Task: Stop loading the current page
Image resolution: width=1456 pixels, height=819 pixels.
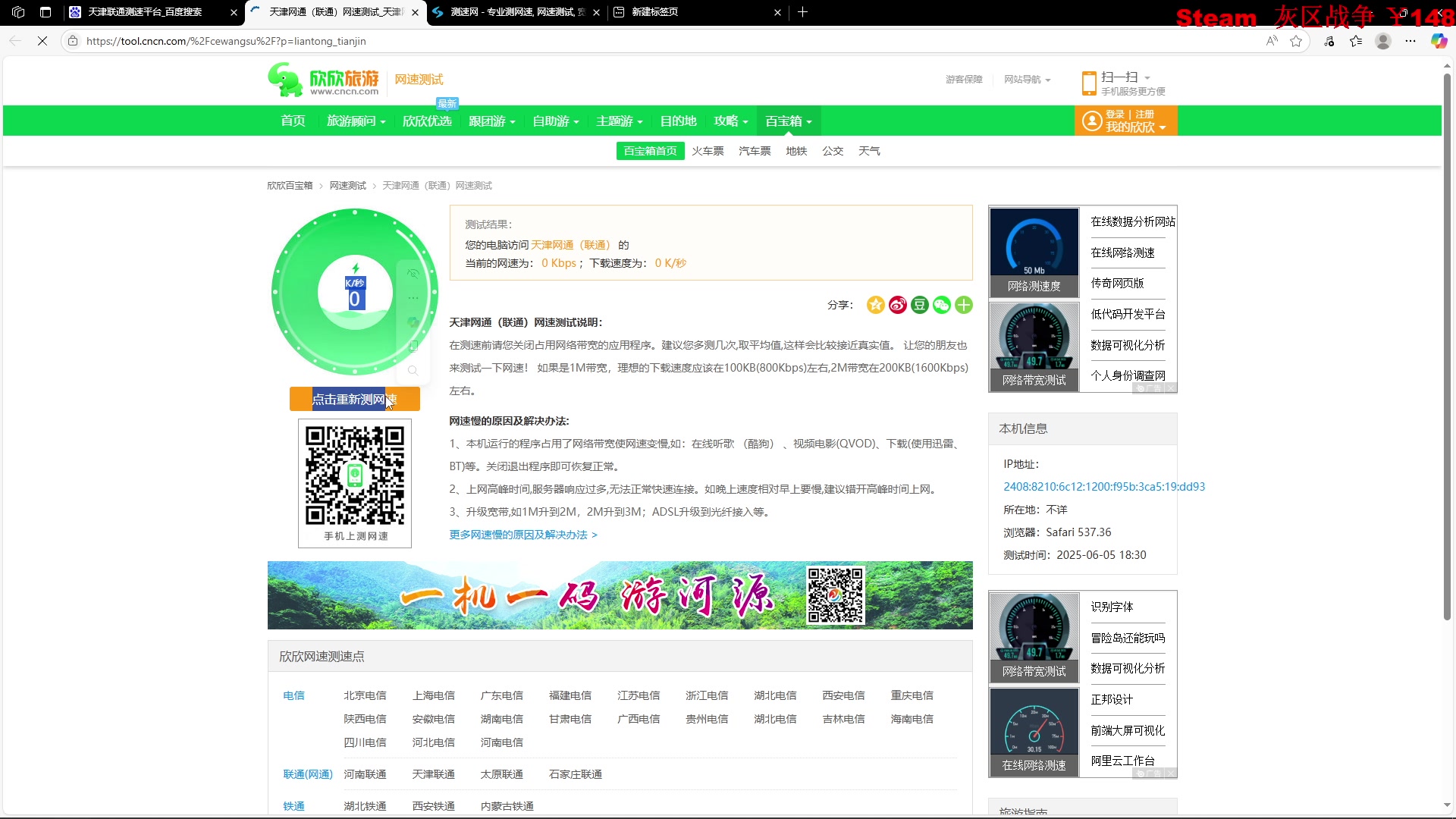Action: click(42, 41)
